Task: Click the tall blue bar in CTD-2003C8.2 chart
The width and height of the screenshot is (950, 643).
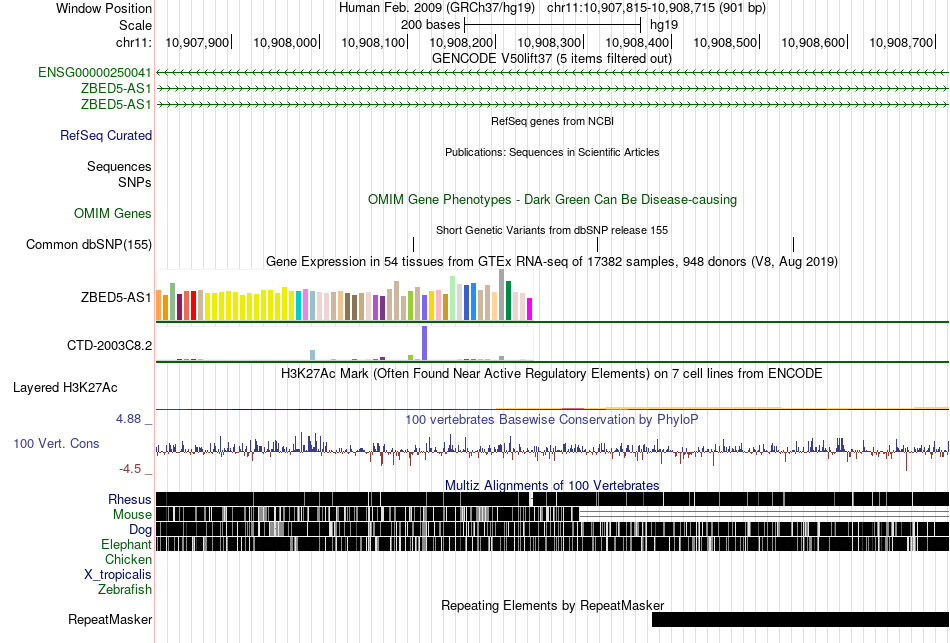Action: point(425,343)
